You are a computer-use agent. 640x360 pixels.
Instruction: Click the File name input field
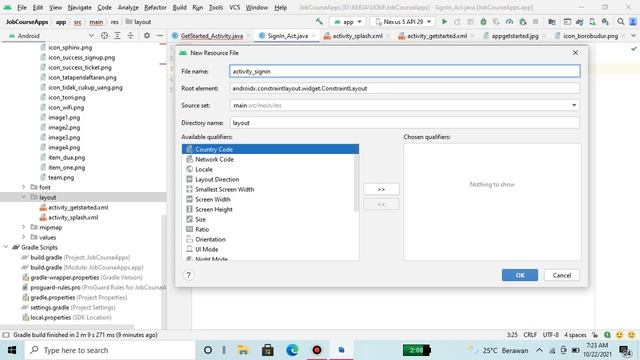click(x=404, y=71)
